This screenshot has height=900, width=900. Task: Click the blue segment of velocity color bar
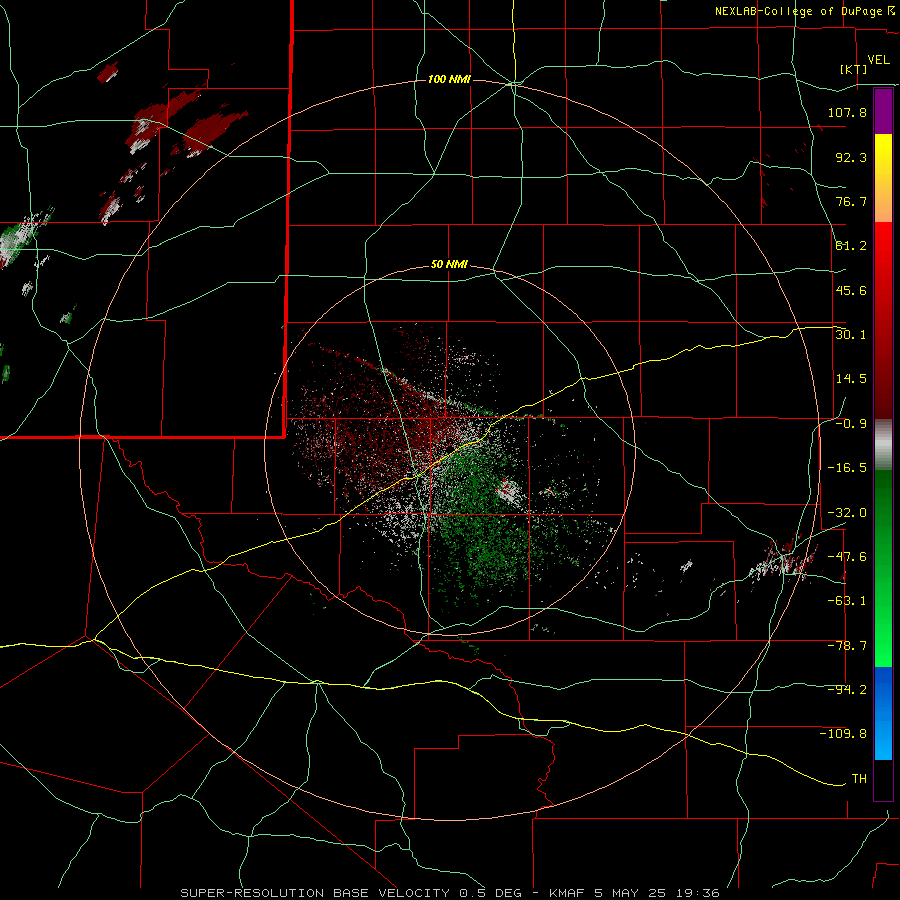click(x=883, y=713)
